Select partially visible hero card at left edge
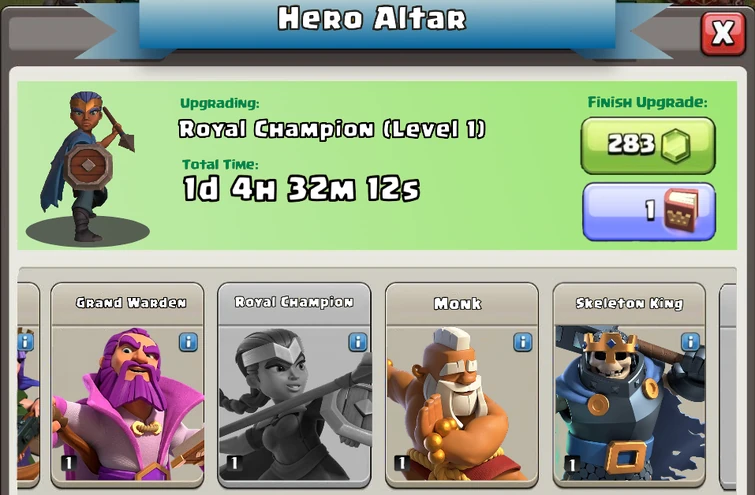 click(28, 385)
